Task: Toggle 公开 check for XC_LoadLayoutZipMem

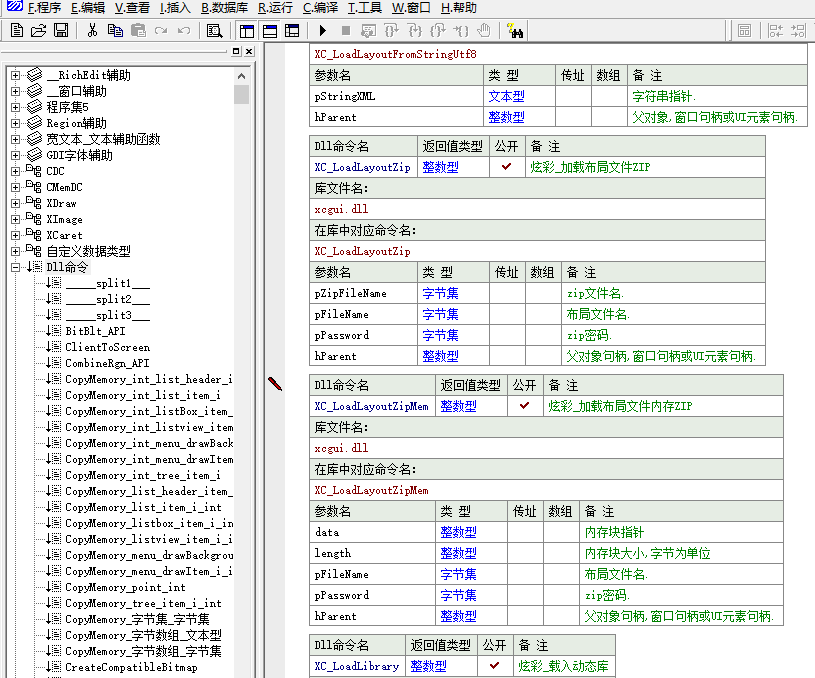Action: 525,406
